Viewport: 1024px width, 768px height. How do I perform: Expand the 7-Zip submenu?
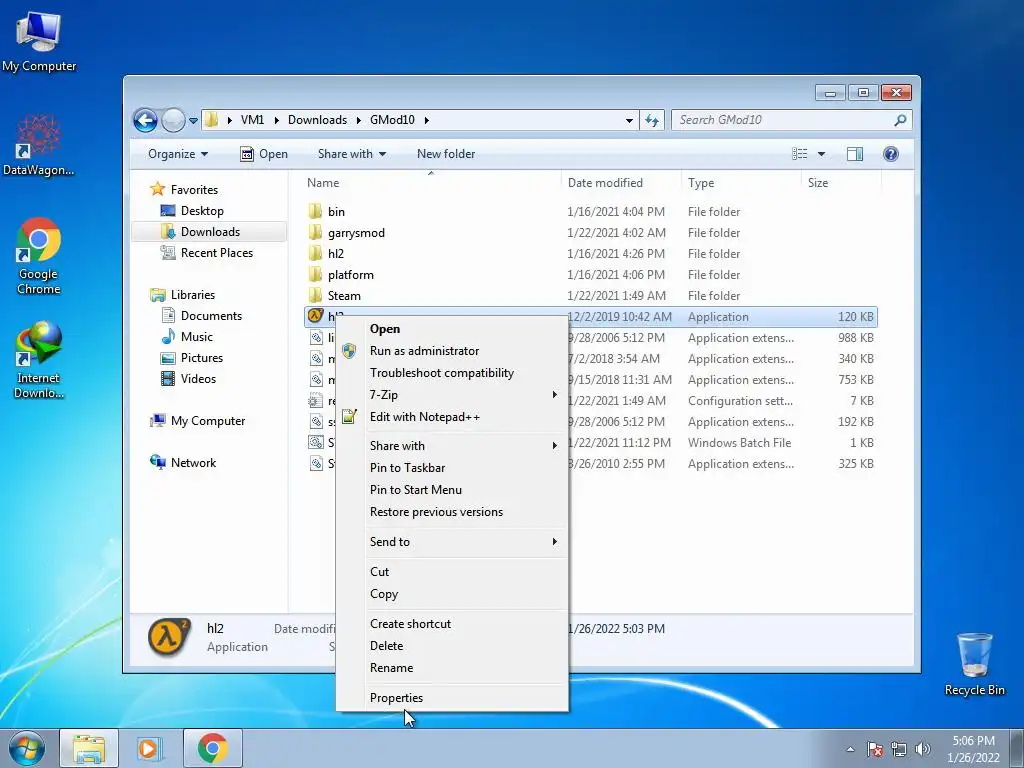tap(554, 394)
